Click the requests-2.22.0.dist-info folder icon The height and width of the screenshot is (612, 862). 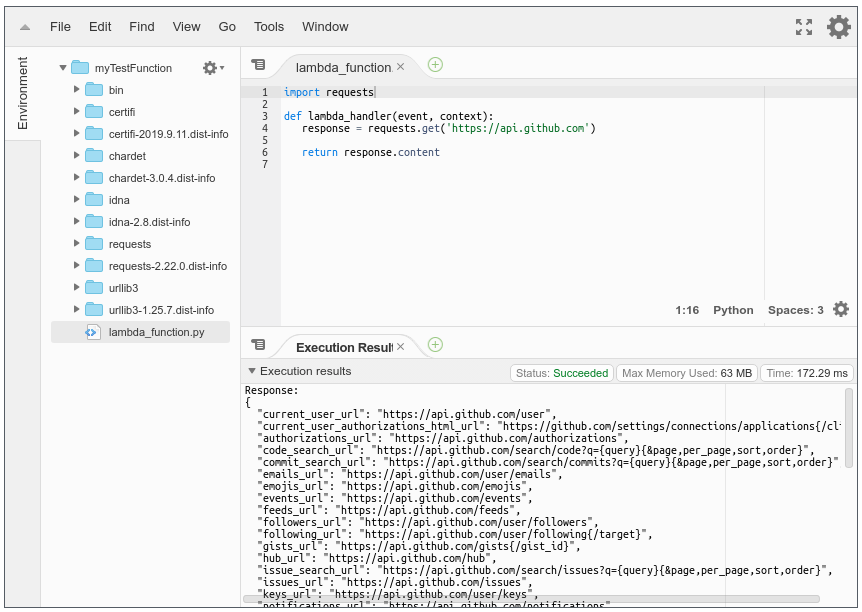tap(94, 266)
